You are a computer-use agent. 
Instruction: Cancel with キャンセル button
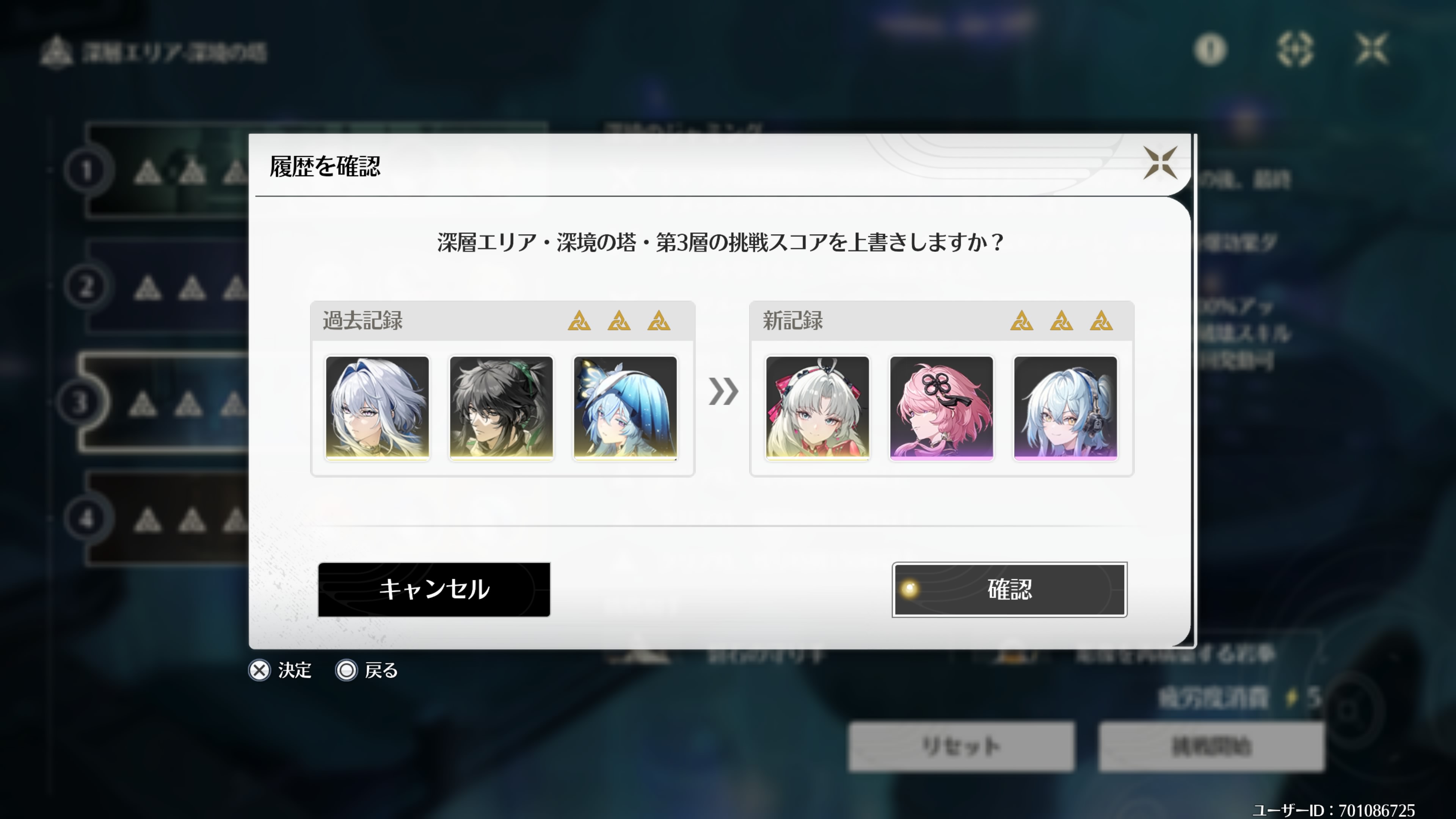tap(434, 590)
